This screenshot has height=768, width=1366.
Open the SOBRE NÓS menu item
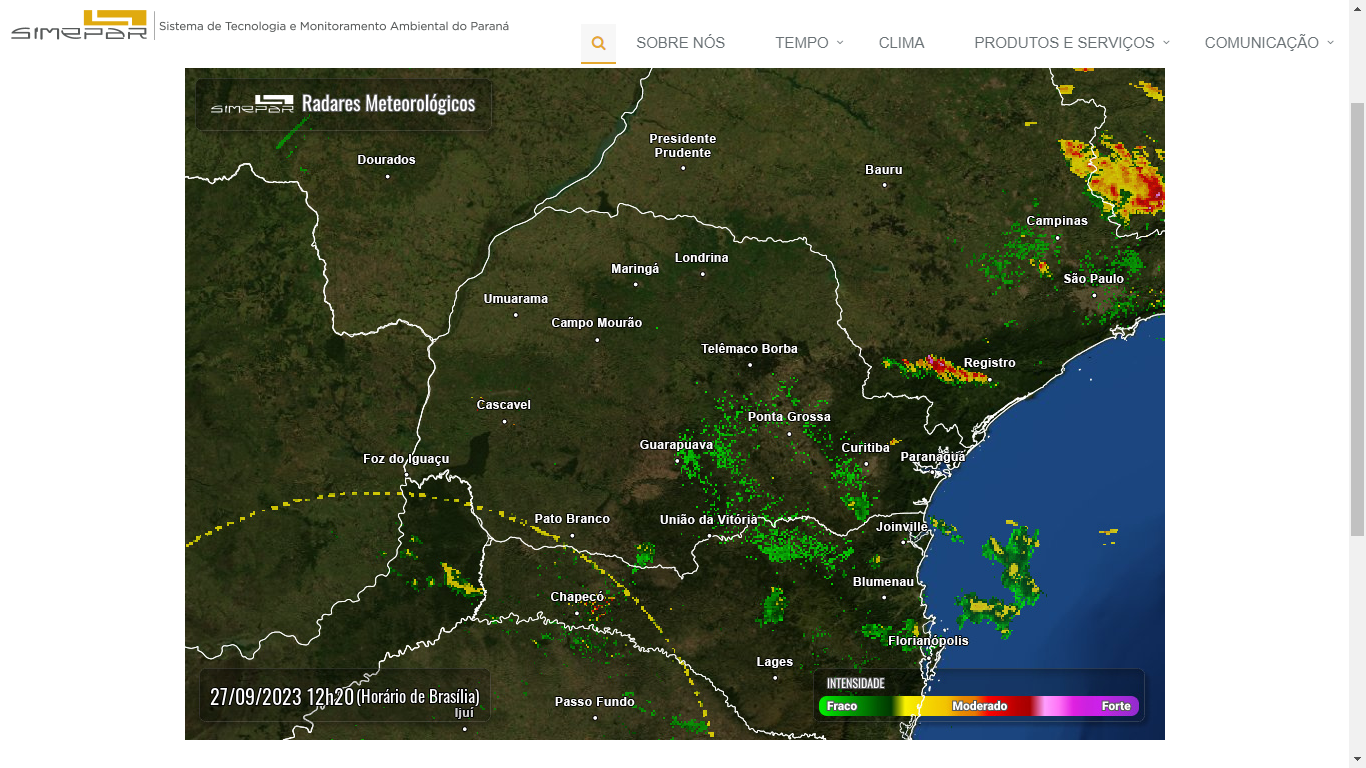click(680, 43)
